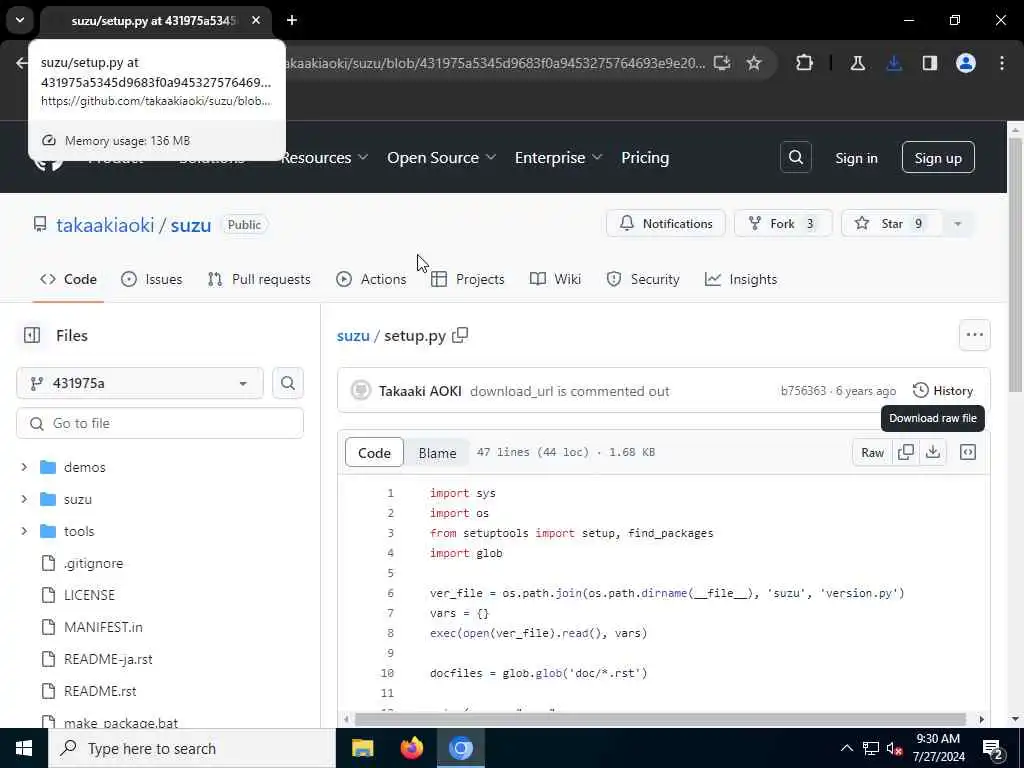Bookmark this page with the star icon
1024x768 pixels.
tap(754, 63)
